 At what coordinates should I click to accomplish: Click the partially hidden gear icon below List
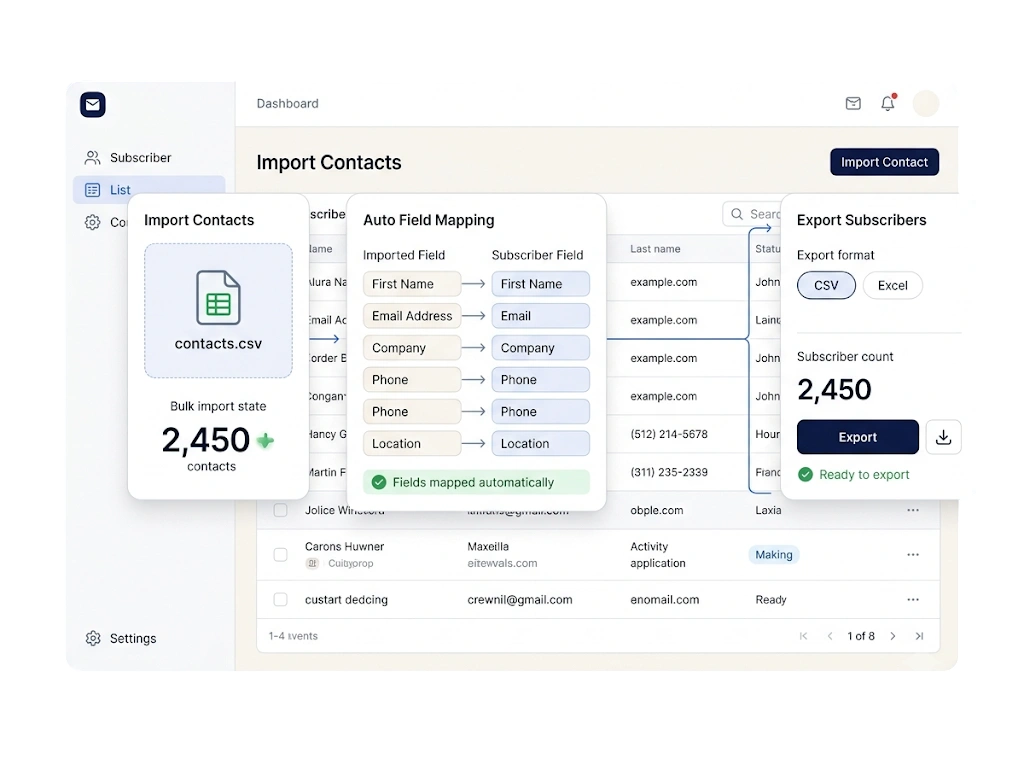coord(93,222)
